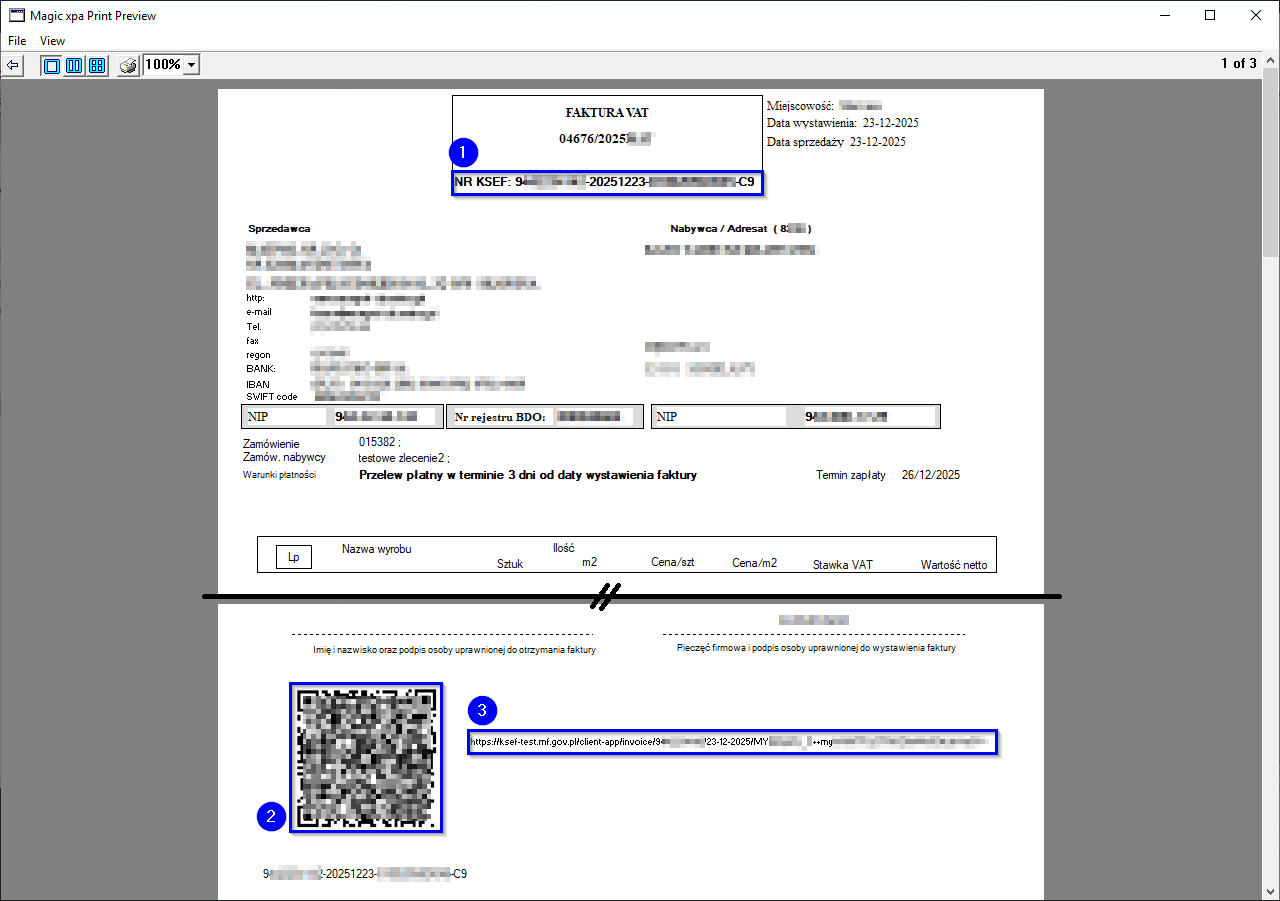This screenshot has width=1280, height=901.
Task: Click the Przelew płatny payment terms text
Action: point(528,475)
